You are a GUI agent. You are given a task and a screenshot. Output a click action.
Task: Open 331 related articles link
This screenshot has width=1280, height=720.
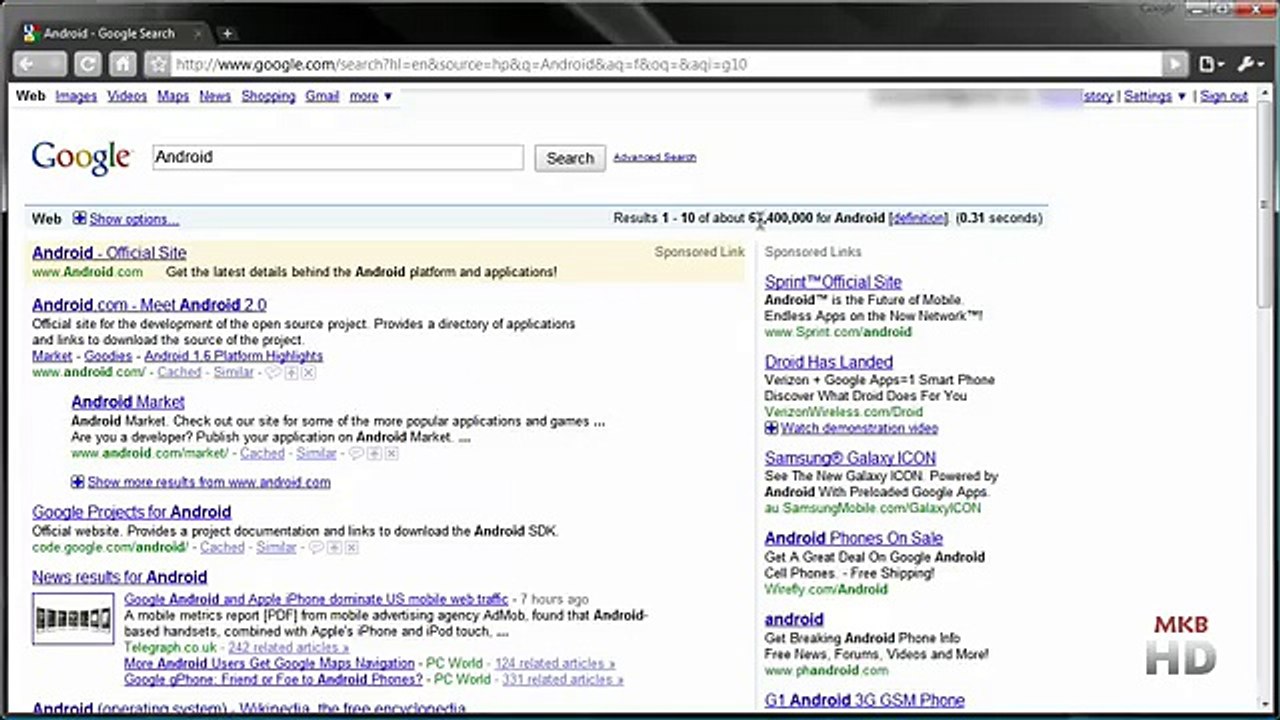(562, 679)
